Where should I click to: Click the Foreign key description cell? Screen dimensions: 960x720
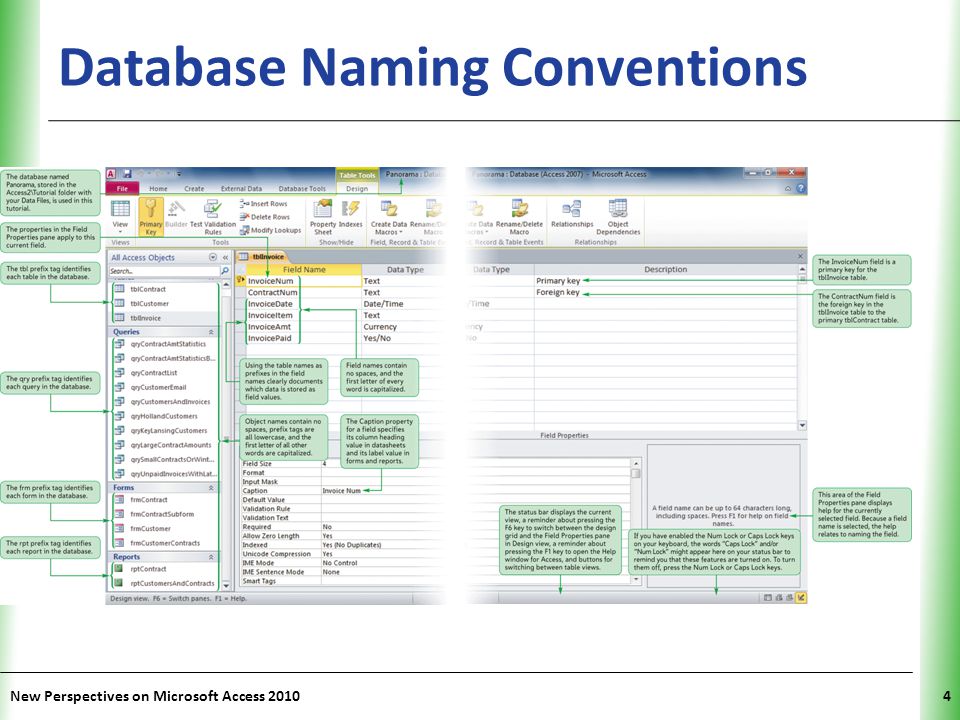[x=666, y=293]
